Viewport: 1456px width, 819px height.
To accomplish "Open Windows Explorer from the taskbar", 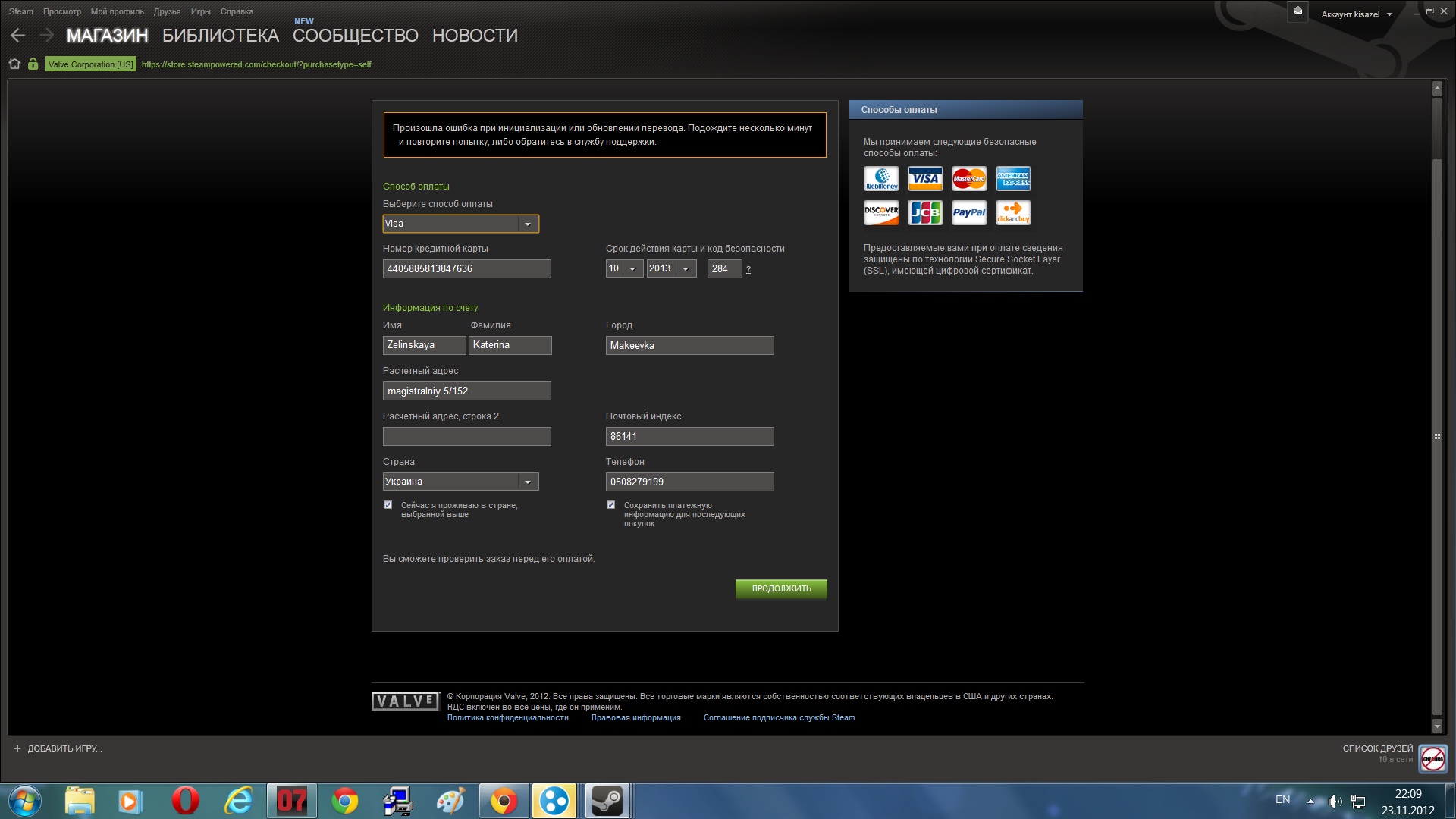I will tap(80, 801).
